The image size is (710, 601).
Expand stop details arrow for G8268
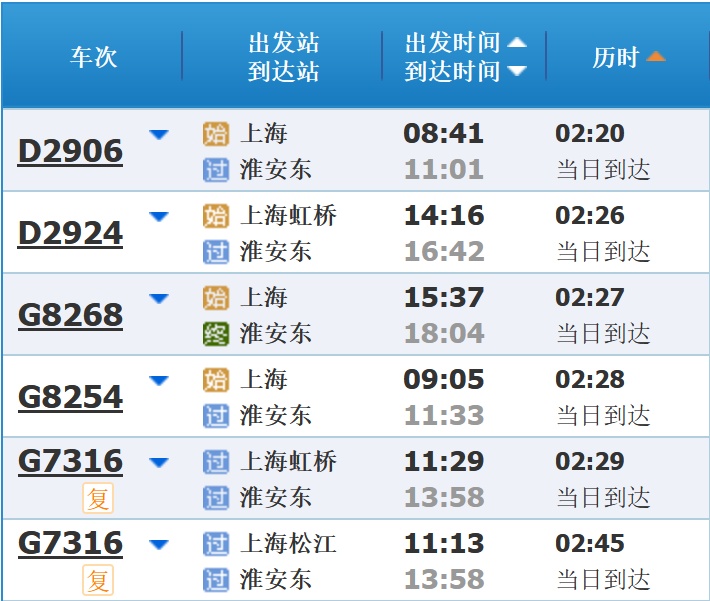click(159, 298)
